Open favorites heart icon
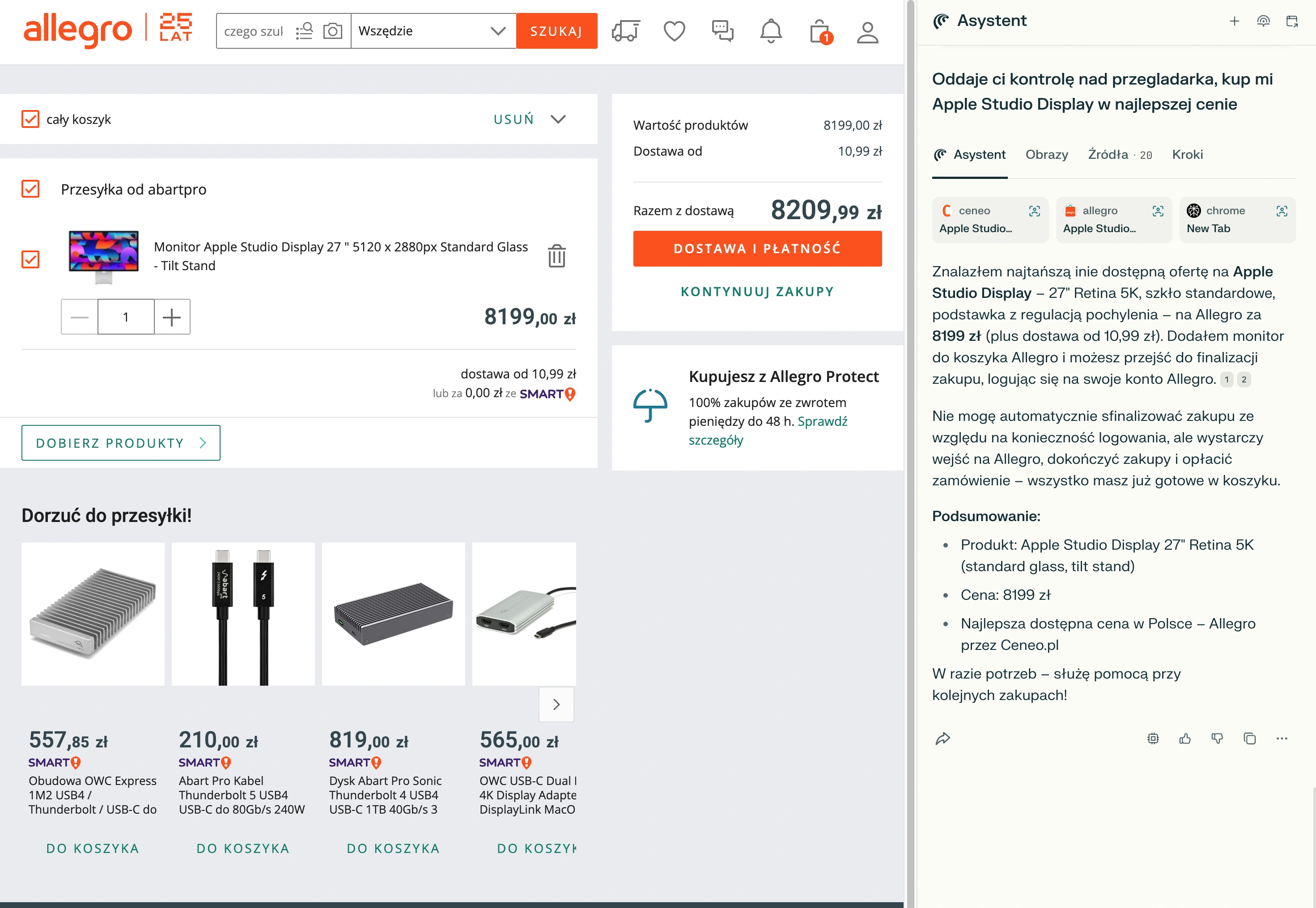1316x908 pixels. click(x=674, y=31)
